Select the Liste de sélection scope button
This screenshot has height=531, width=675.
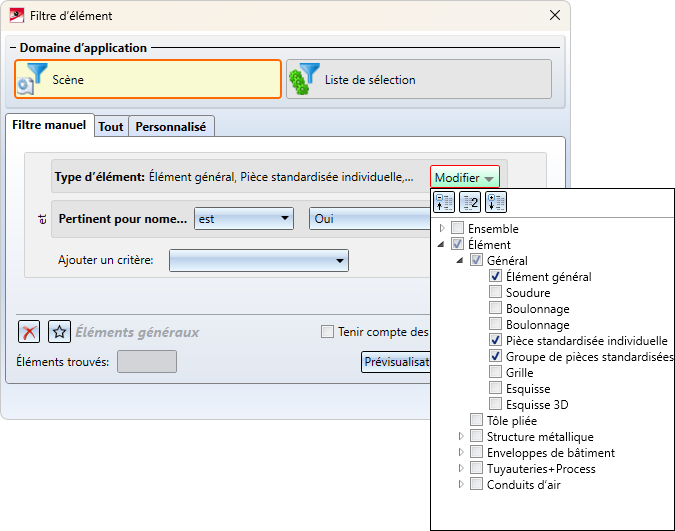tap(418, 79)
